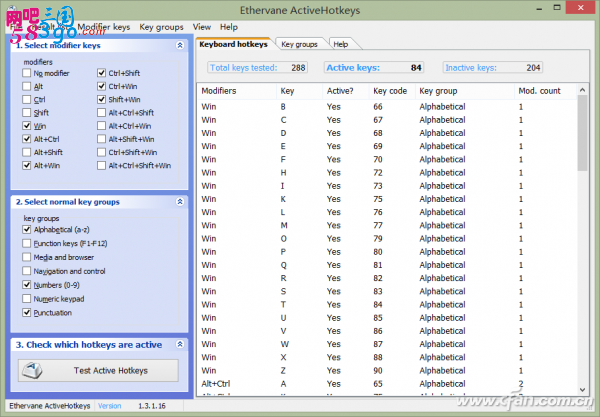Uncheck the Alphabetical (a-z) key group
The width and height of the screenshot is (600, 417).
(x=26, y=230)
